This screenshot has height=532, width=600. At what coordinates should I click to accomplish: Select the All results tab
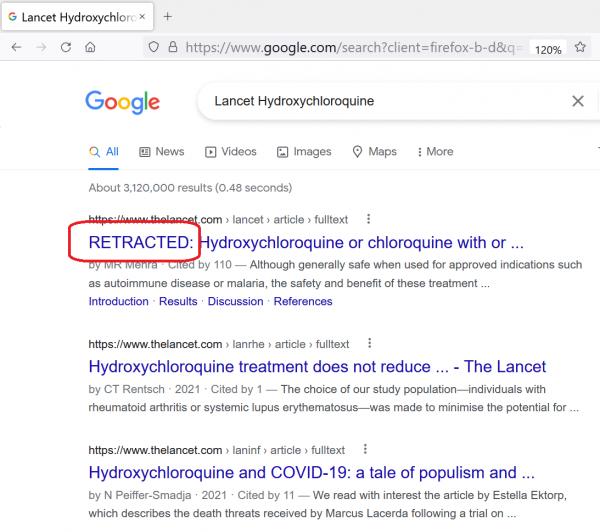[104, 152]
